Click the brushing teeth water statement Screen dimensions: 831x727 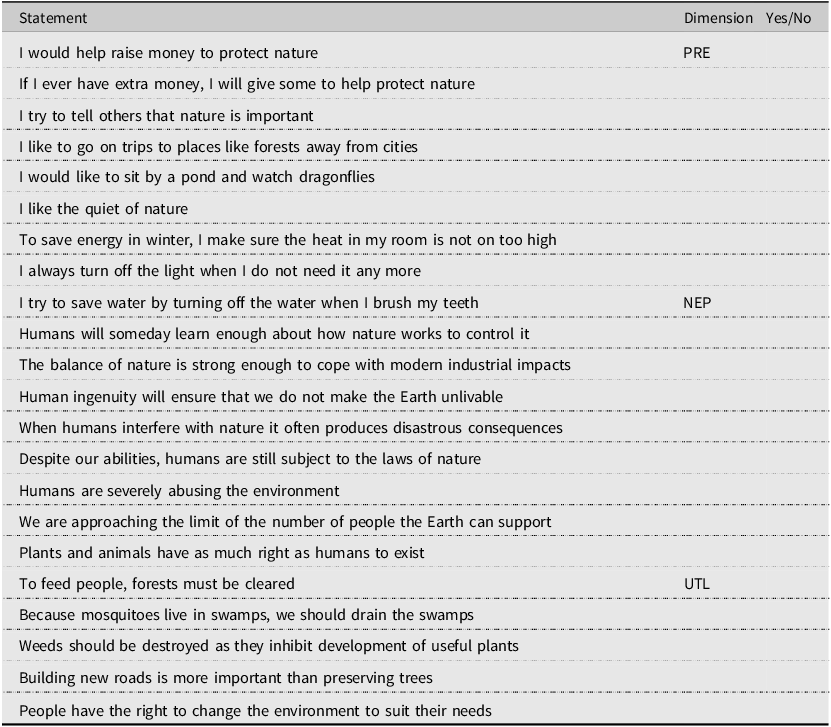coord(249,303)
